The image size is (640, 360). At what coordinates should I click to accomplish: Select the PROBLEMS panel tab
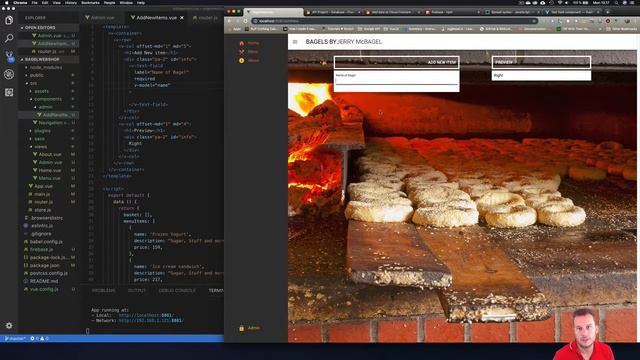[104, 290]
